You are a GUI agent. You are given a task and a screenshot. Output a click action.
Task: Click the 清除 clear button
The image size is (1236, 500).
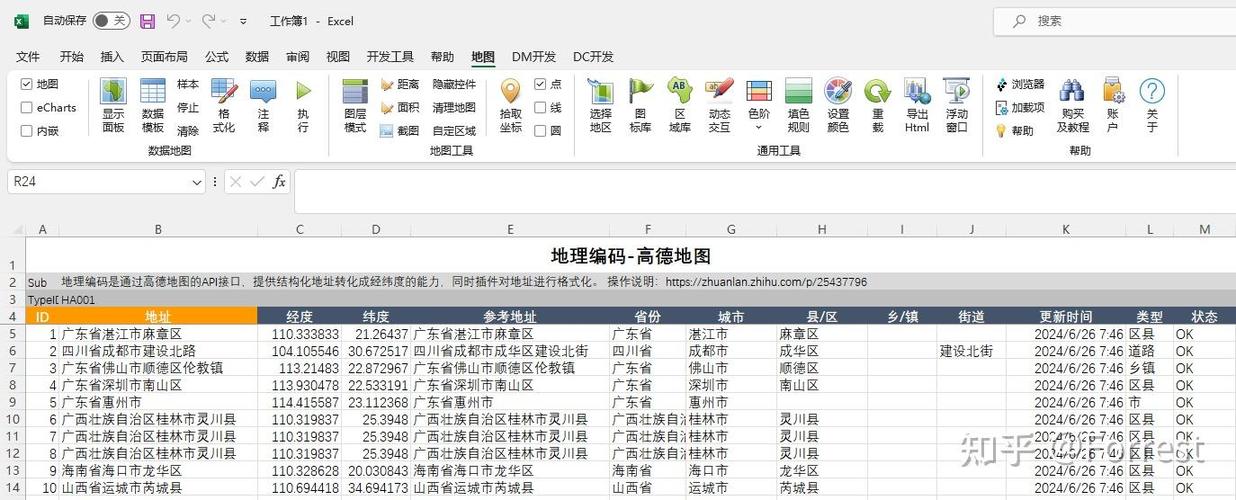tap(188, 131)
